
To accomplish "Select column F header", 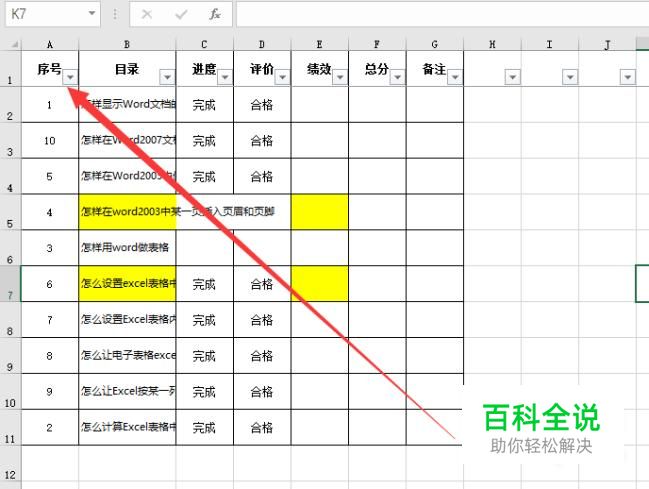I will point(377,44).
